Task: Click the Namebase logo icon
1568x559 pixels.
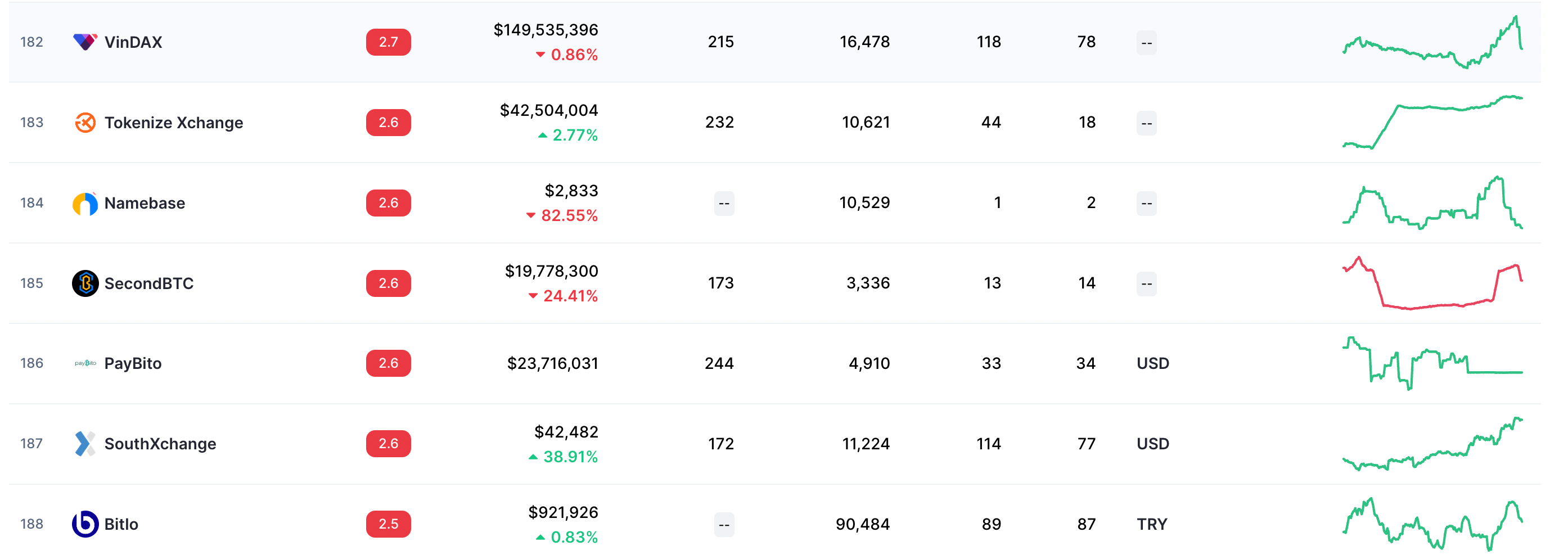Action: click(85, 203)
